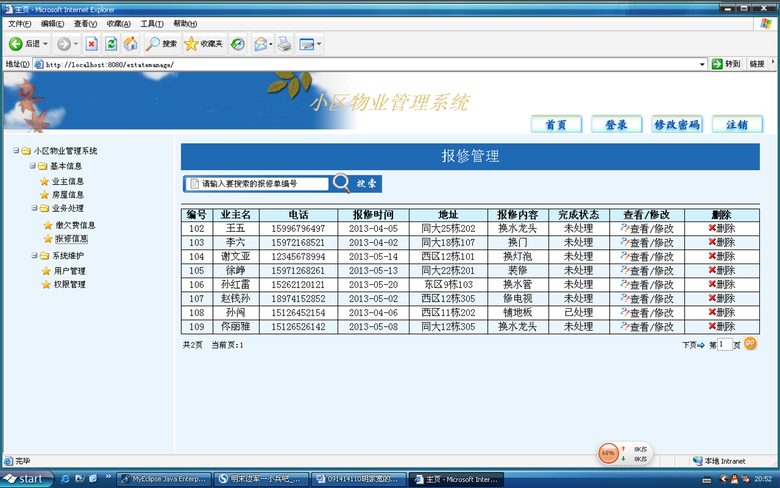
Task: Print the page with printer icon
Action: click(285, 44)
